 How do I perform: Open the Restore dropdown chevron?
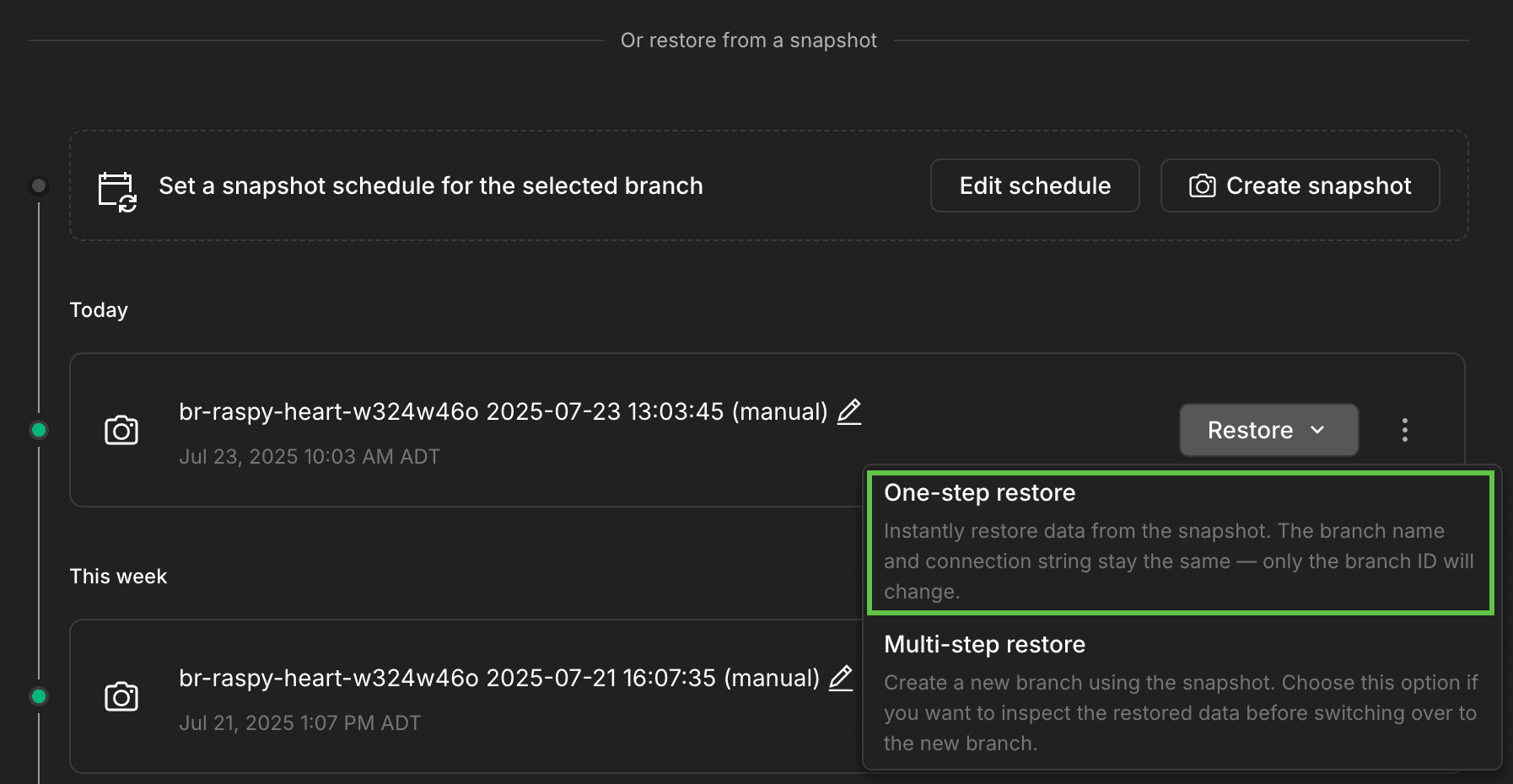point(1317,431)
